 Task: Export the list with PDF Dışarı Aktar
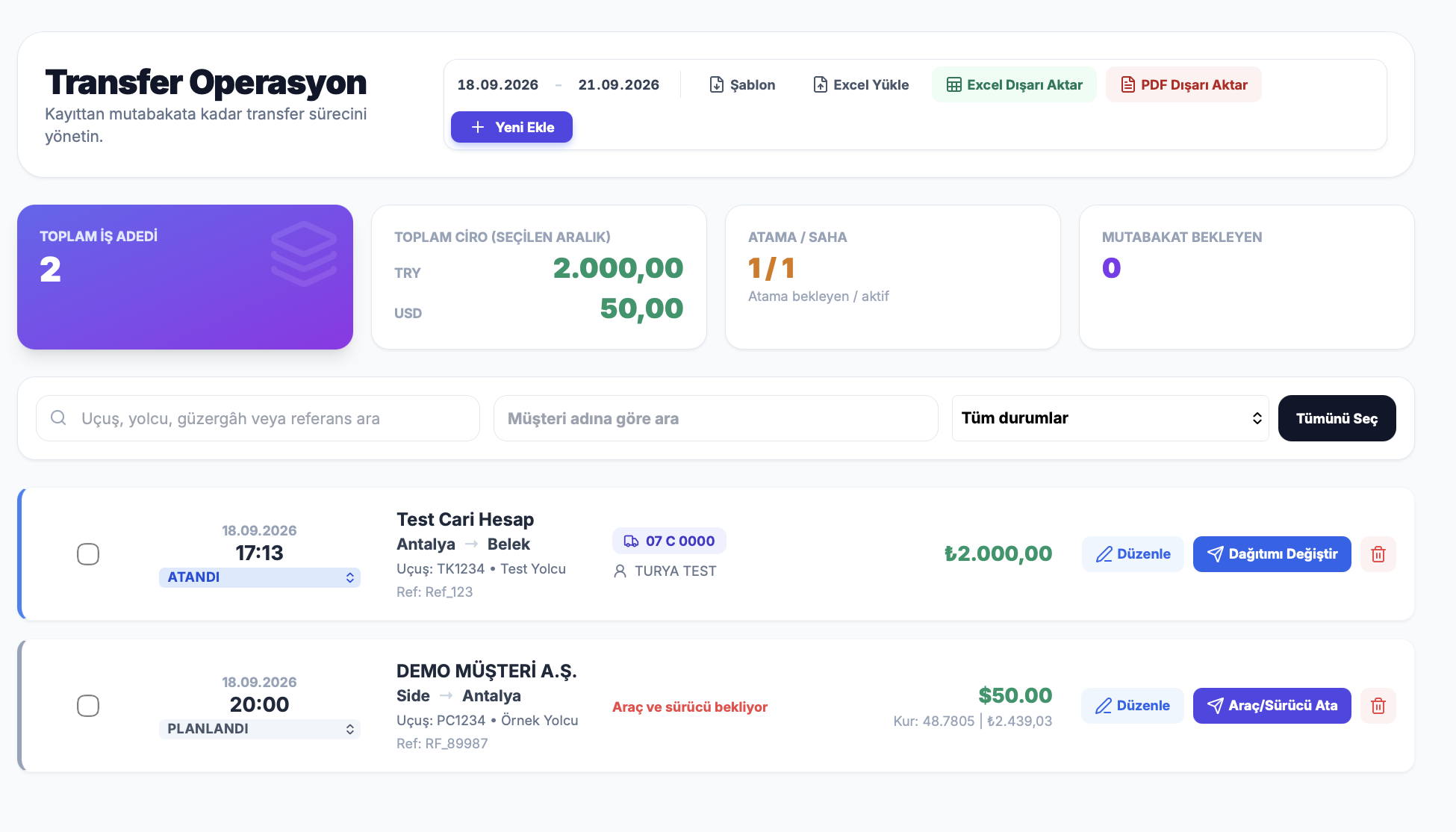(x=1183, y=84)
